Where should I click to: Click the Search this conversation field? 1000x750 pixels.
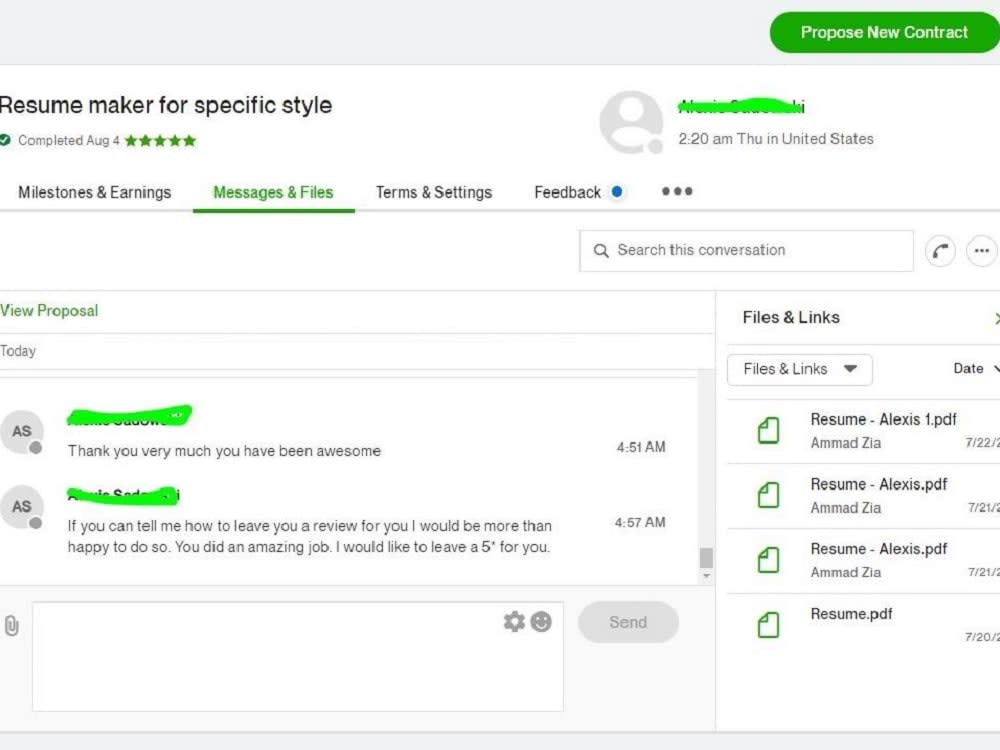coord(746,251)
